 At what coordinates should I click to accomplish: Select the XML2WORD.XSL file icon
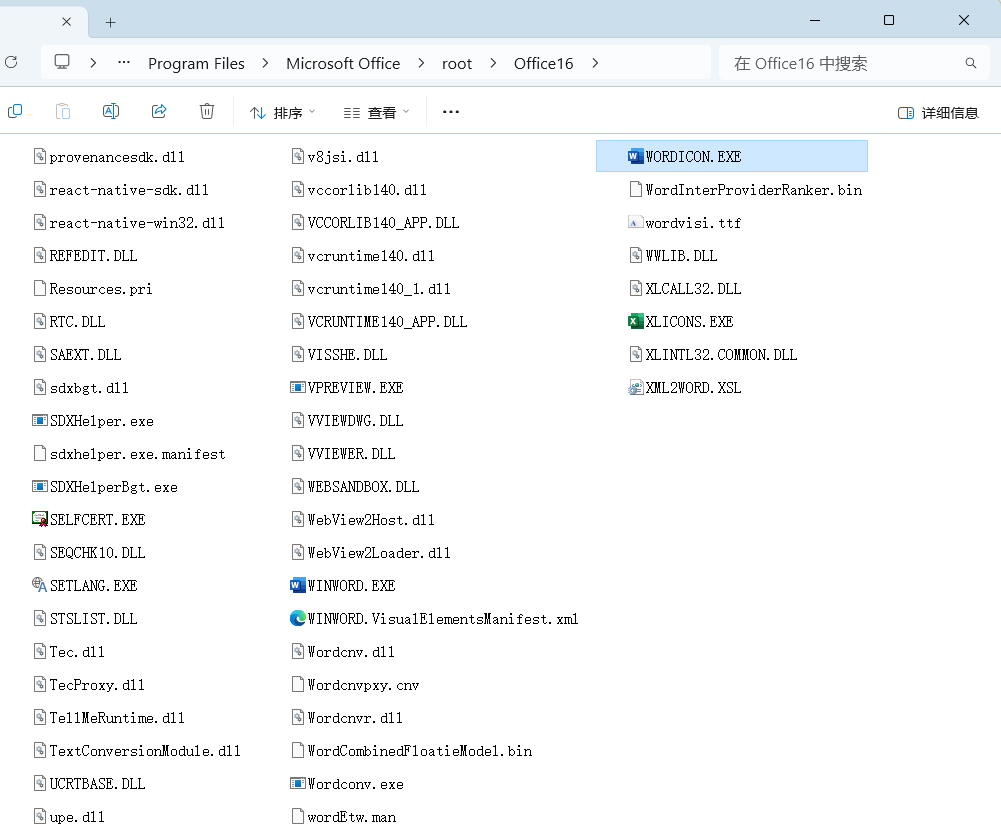point(635,388)
